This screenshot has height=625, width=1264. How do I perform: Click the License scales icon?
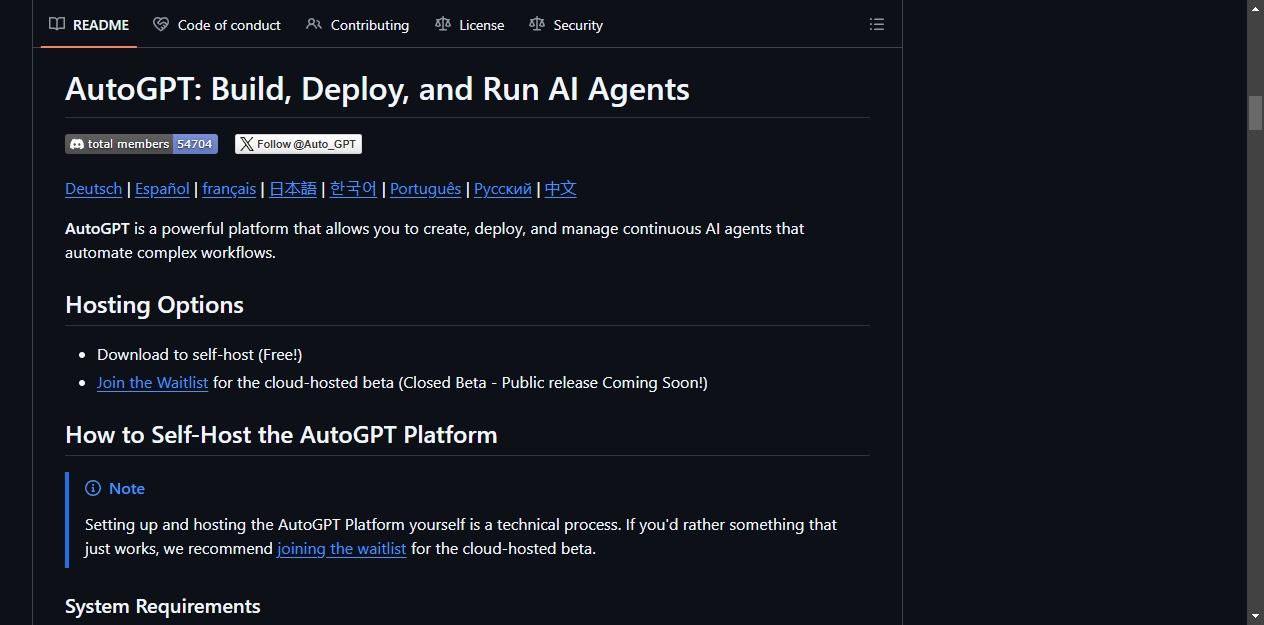coord(443,25)
